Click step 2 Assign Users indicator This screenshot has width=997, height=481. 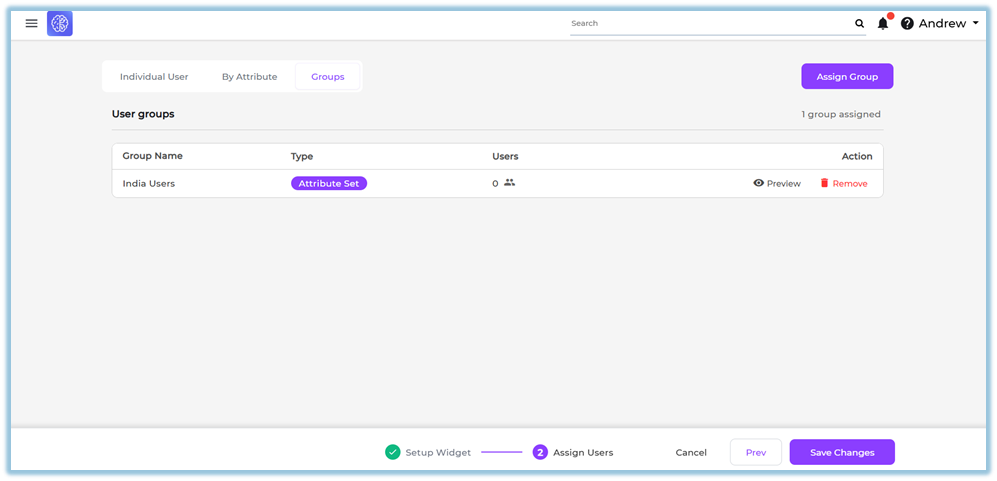[540, 452]
